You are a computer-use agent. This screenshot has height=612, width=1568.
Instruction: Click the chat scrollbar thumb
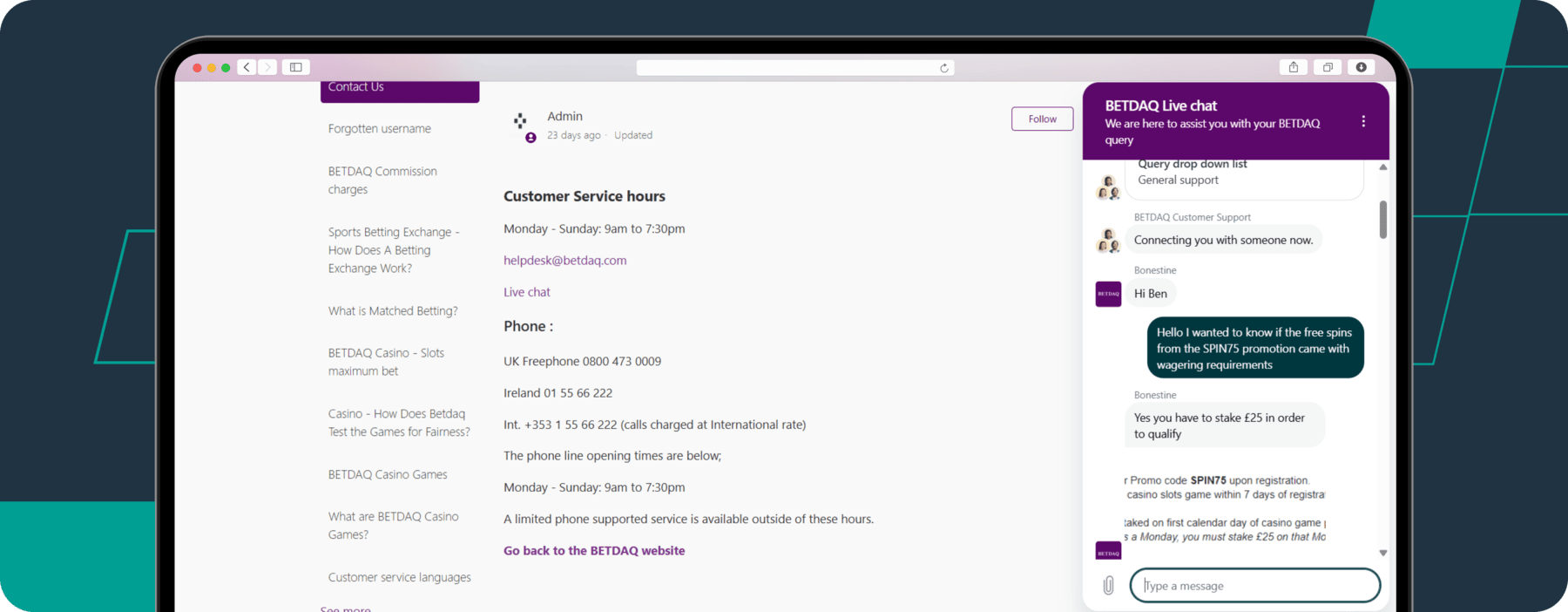click(x=1383, y=220)
